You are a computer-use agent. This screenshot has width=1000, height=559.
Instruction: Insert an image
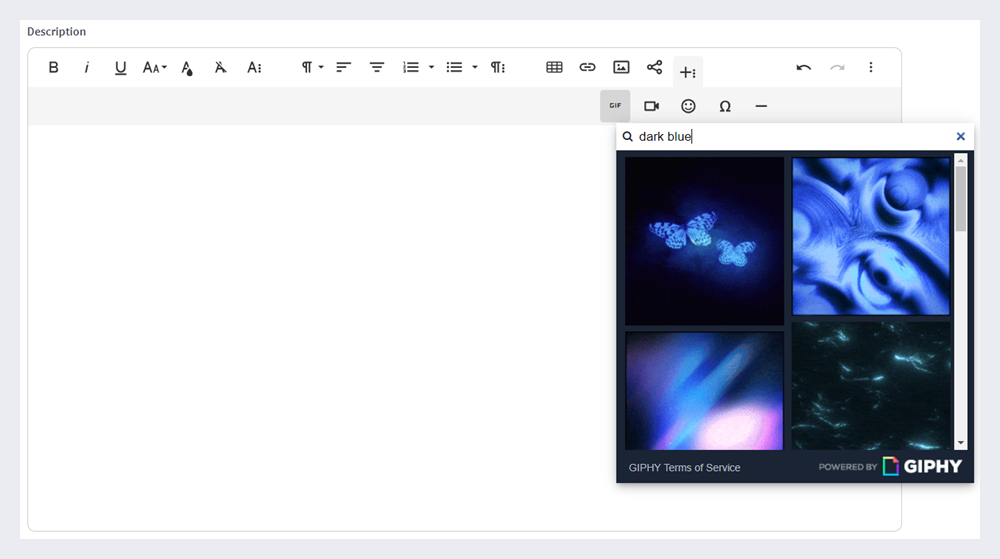click(621, 68)
